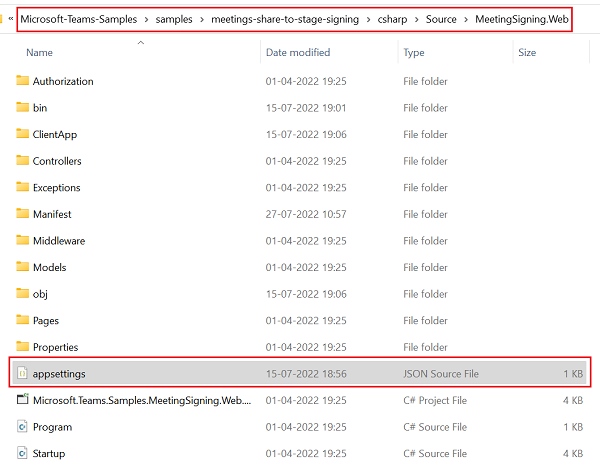
Task: Sort by Date modified column header
Action: 298,52
